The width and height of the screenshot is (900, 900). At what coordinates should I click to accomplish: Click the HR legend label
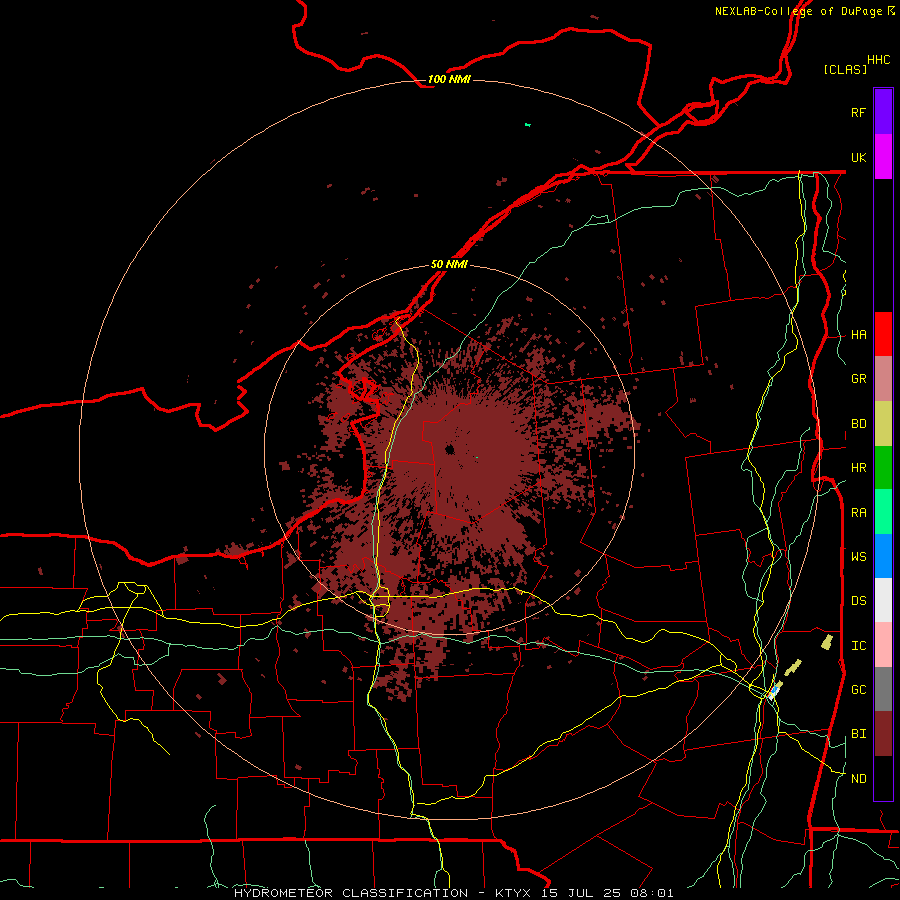(x=858, y=468)
